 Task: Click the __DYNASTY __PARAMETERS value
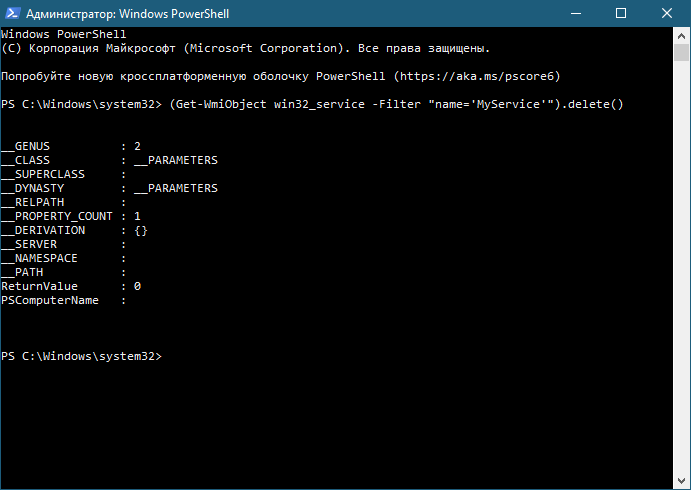pos(176,188)
